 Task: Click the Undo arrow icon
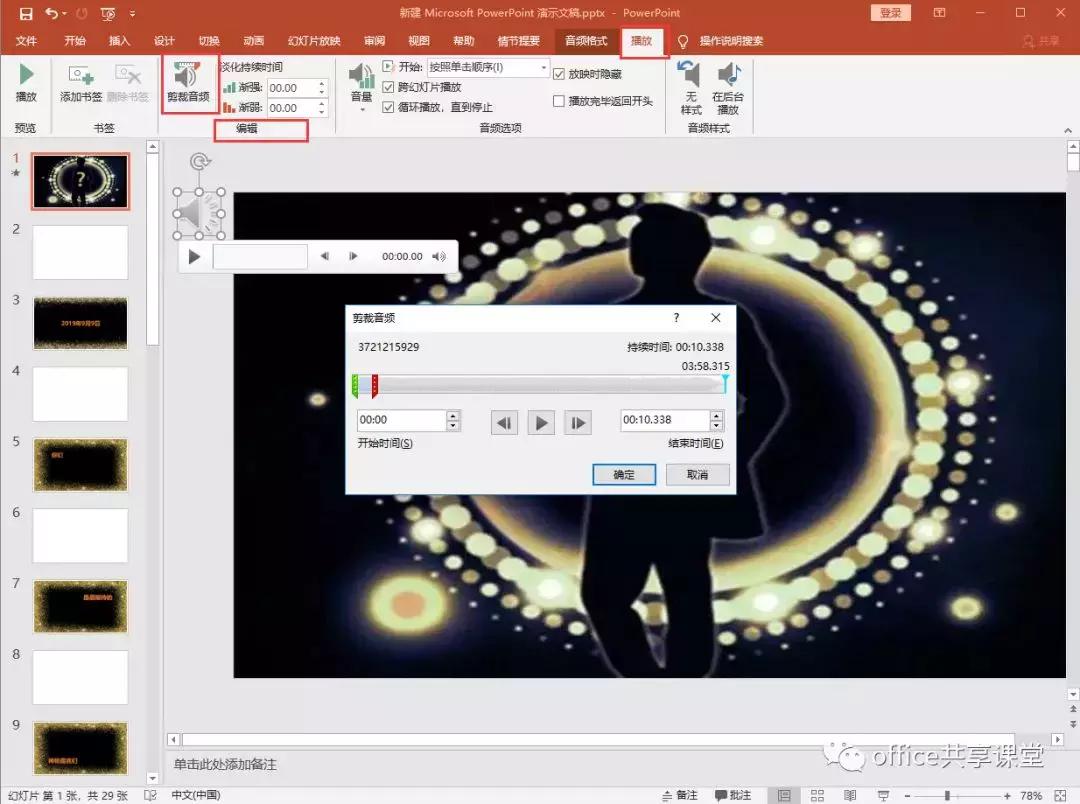(x=52, y=13)
